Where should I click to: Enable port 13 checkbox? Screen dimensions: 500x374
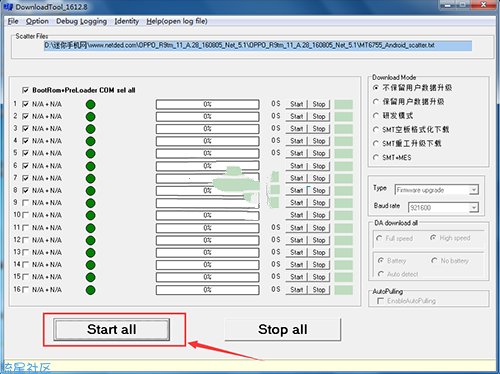click(x=25, y=252)
